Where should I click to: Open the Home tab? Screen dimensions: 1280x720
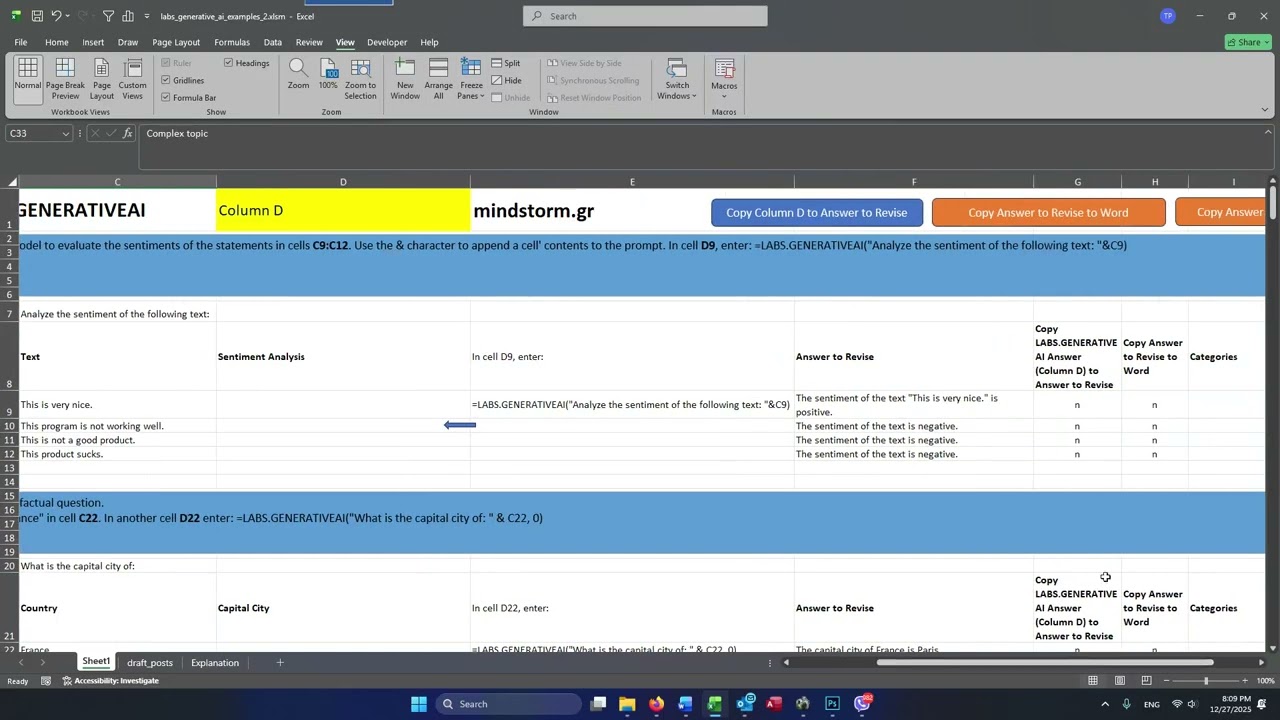[56, 42]
